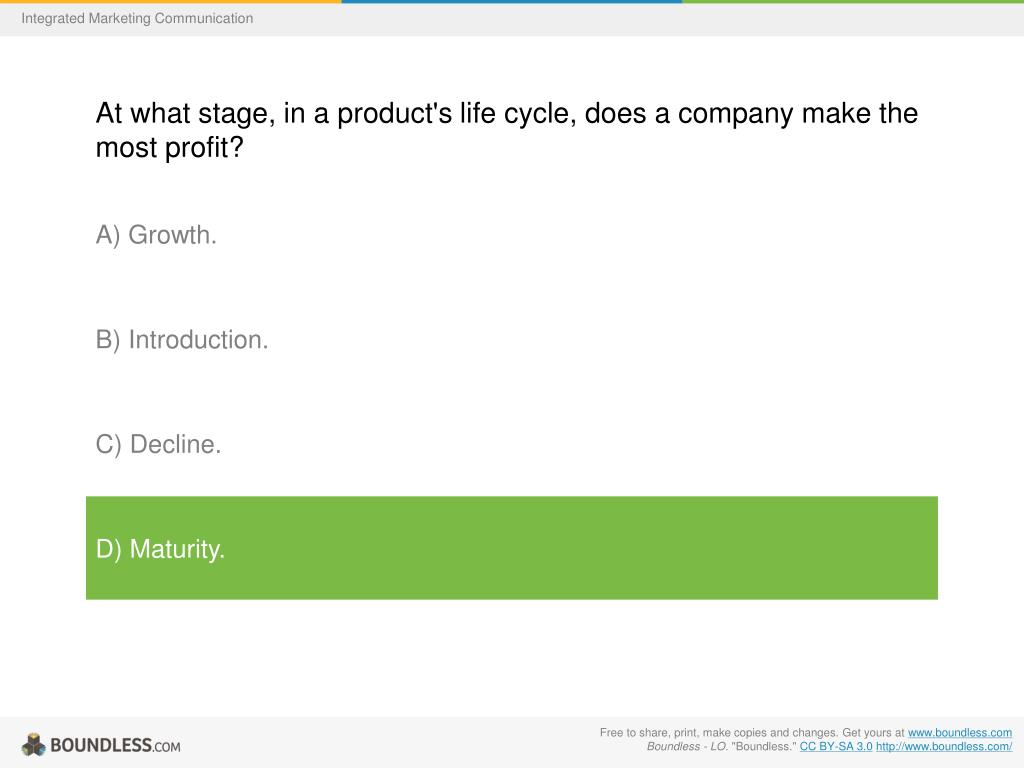
Task: Click the "Get yours at" footer phrase
Action: pos(873,733)
